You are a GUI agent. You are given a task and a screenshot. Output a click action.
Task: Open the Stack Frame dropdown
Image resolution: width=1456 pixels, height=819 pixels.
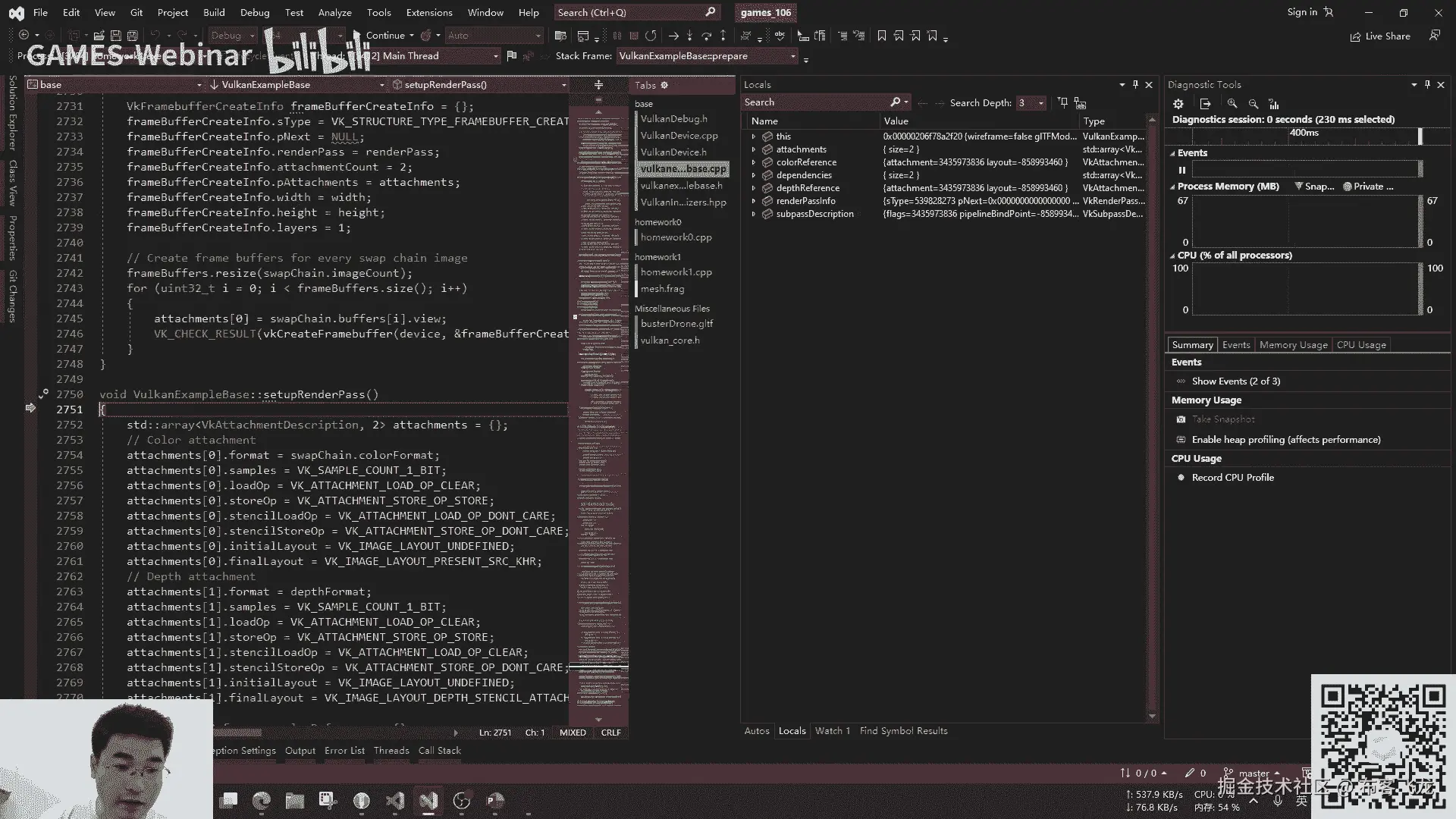click(x=793, y=56)
